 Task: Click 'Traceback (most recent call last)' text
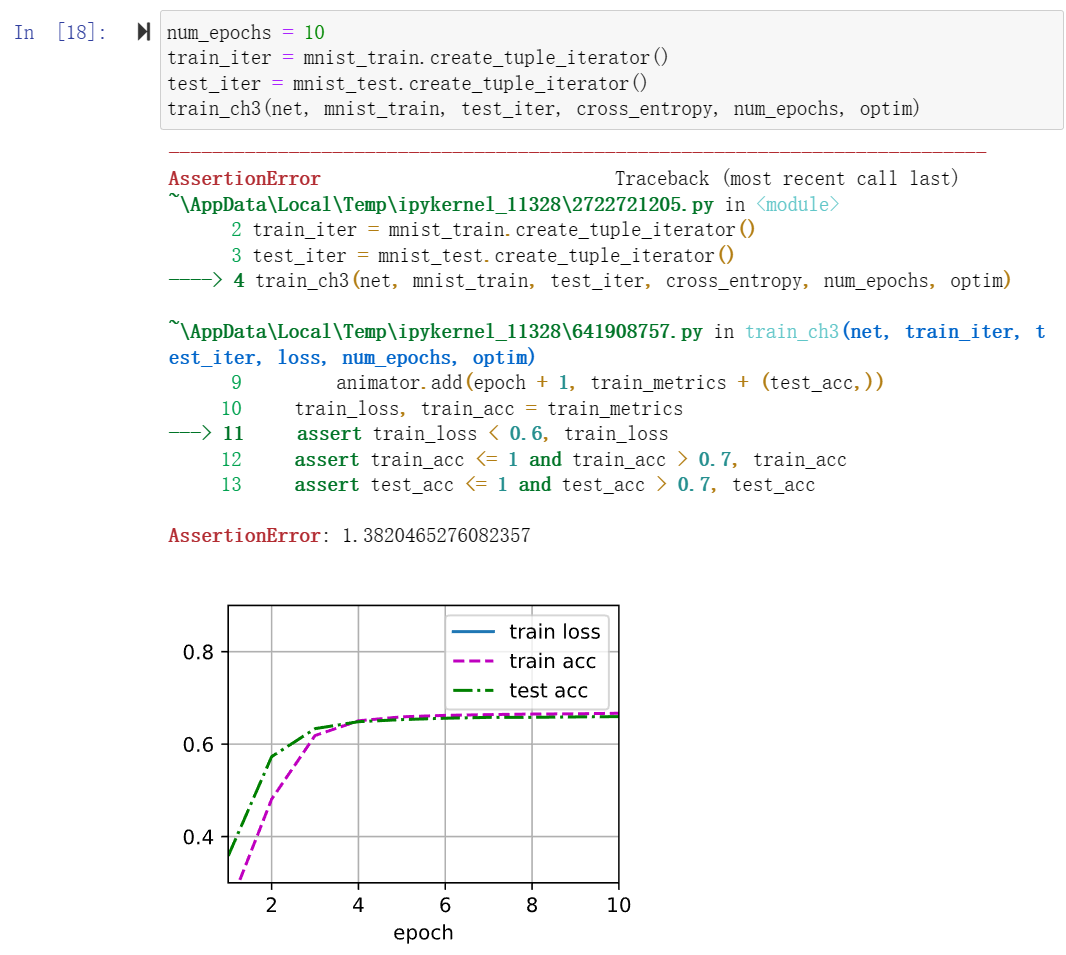(x=787, y=179)
